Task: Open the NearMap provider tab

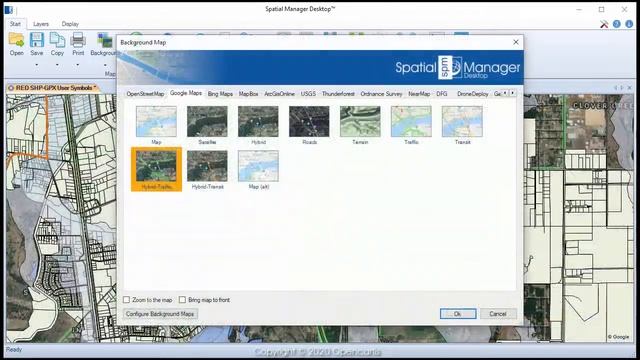Action: click(x=419, y=94)
